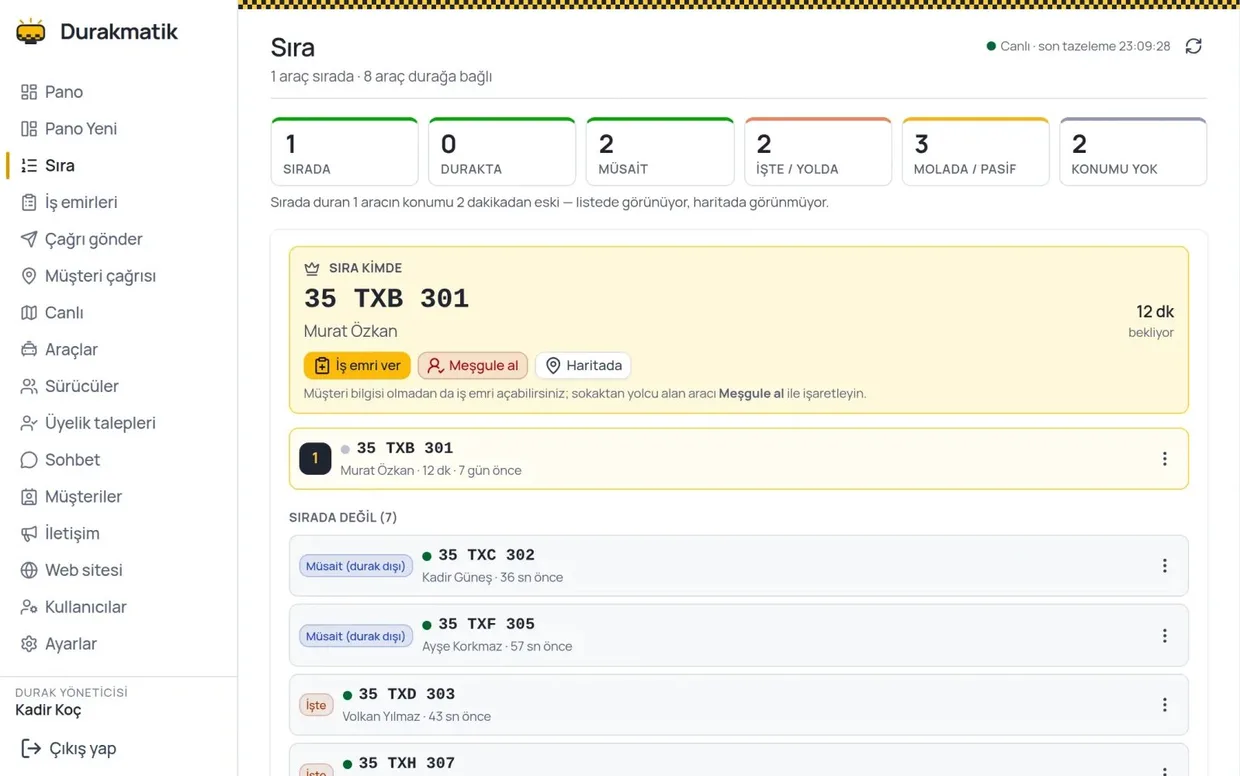This screenshot has width=1240, height=776.
Task: Click the İş emirleri clipboard icon
Action: pos(29,203)
